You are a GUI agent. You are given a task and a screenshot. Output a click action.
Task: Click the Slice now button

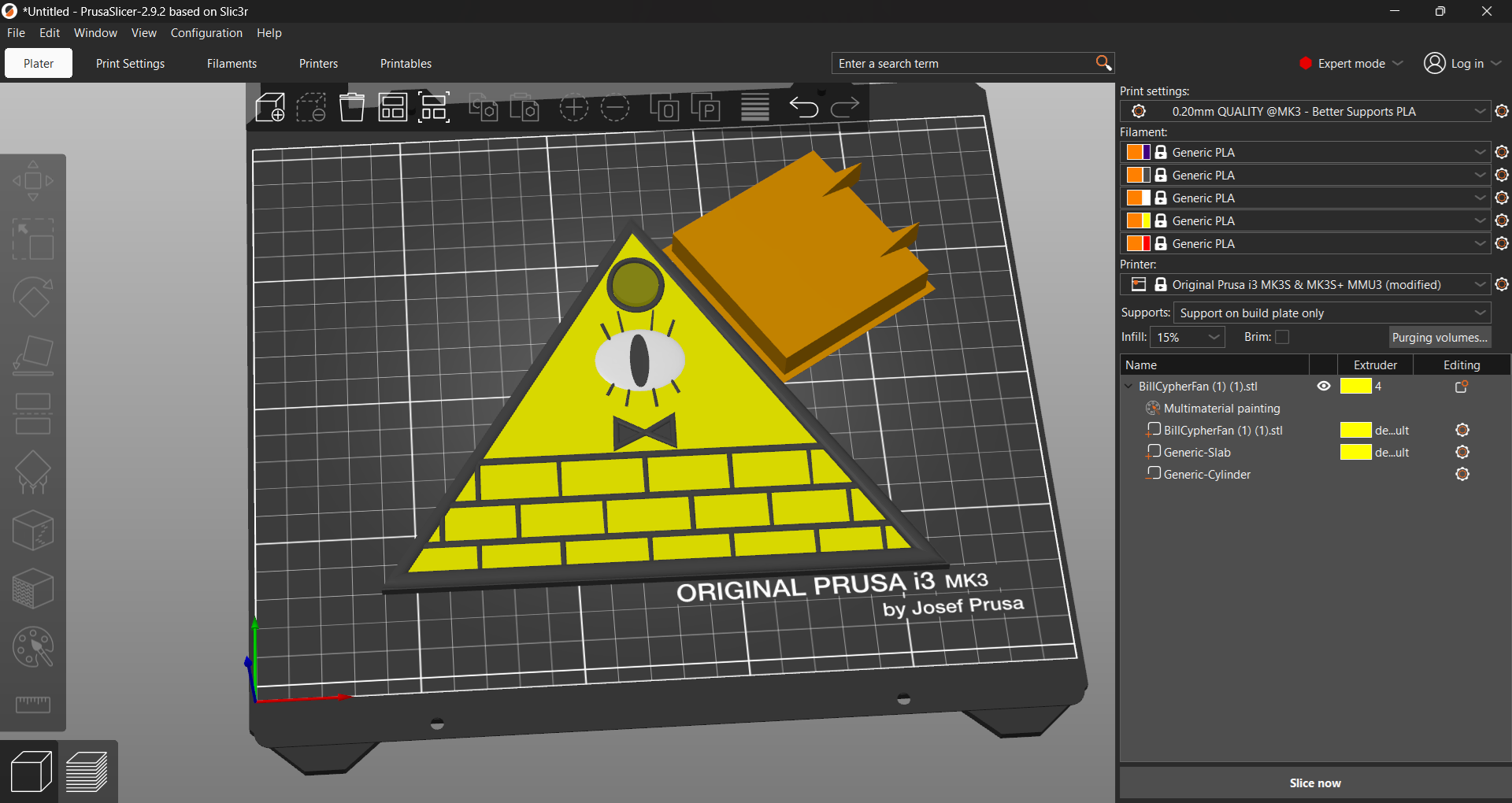pos(1314,783)
